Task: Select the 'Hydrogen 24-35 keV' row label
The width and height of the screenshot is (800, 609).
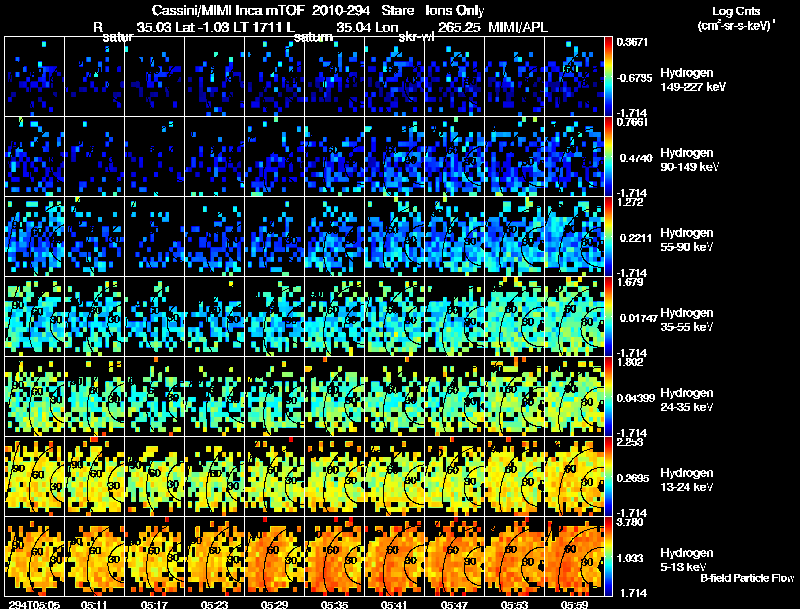Action: coord(687,400)
